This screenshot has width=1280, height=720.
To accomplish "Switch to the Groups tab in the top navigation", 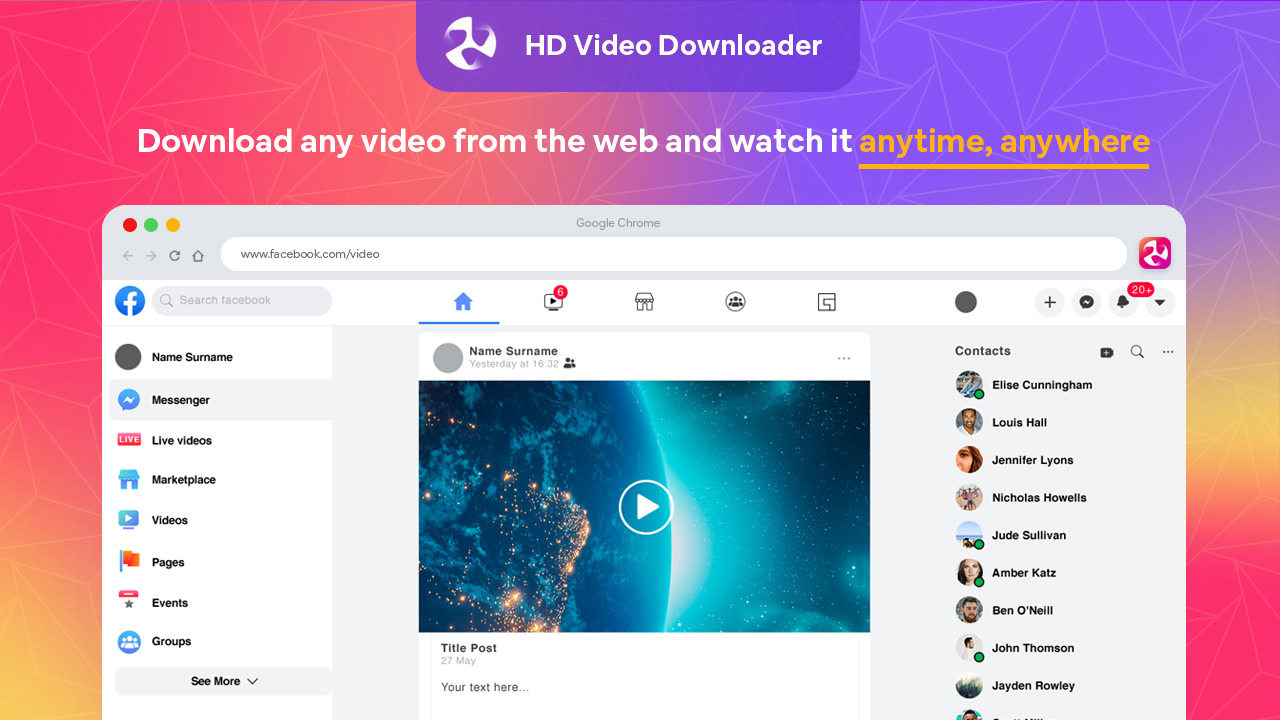I will pos(735,302).
